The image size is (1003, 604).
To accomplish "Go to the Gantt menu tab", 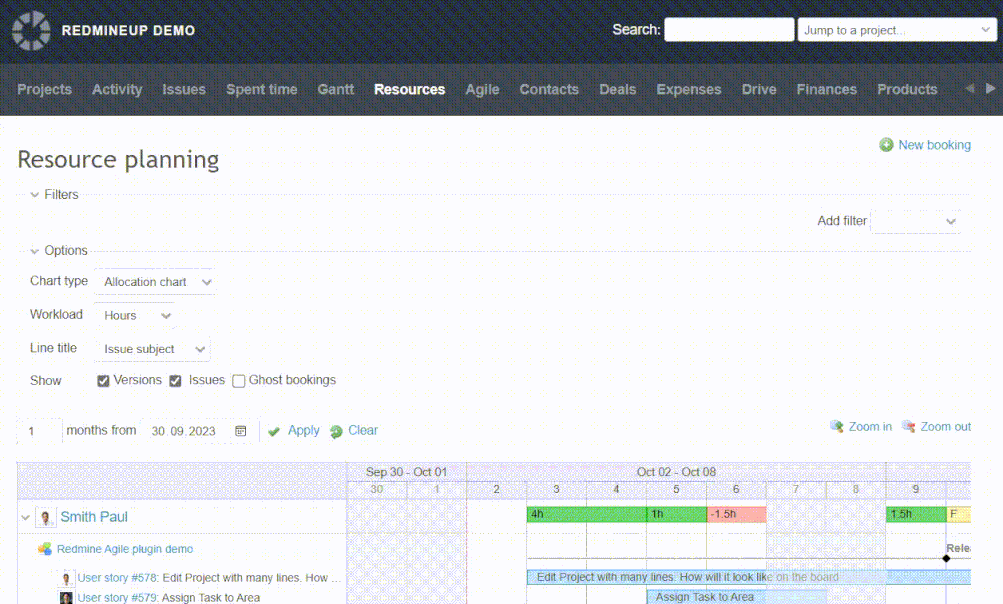I will (x=336, y=89).
